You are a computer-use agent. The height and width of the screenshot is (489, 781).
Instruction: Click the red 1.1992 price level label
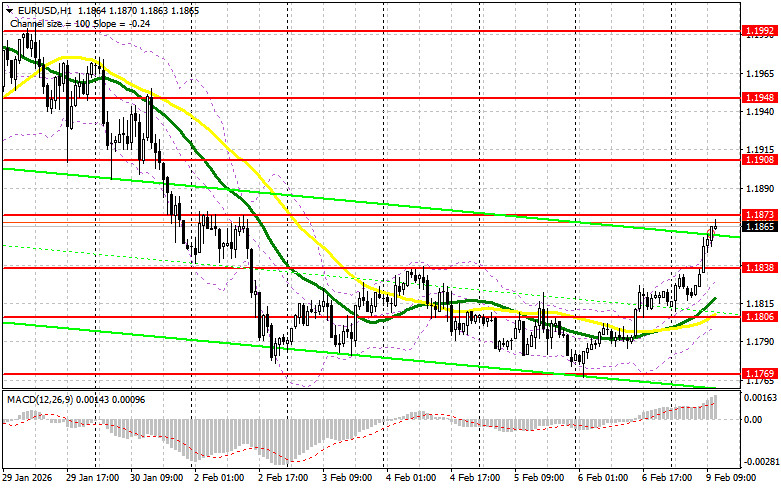coord(760,31)
